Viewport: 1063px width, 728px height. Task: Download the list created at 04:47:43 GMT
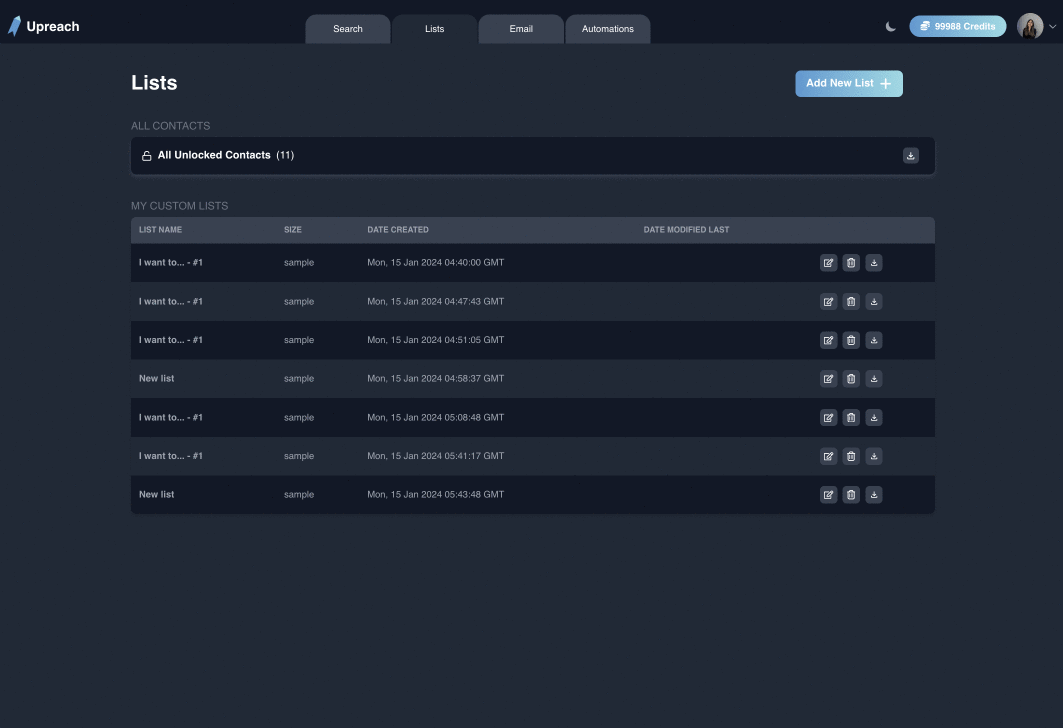(874, 302)
